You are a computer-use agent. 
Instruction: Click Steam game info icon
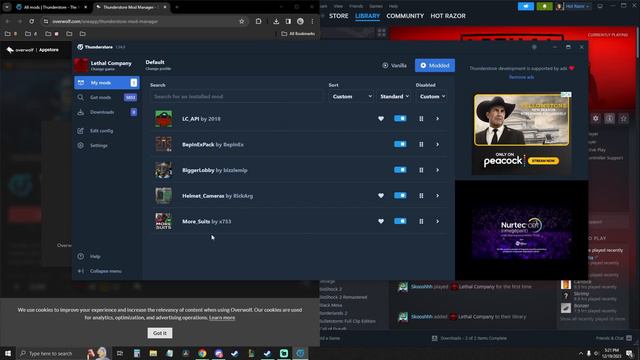tap(609, 118)
